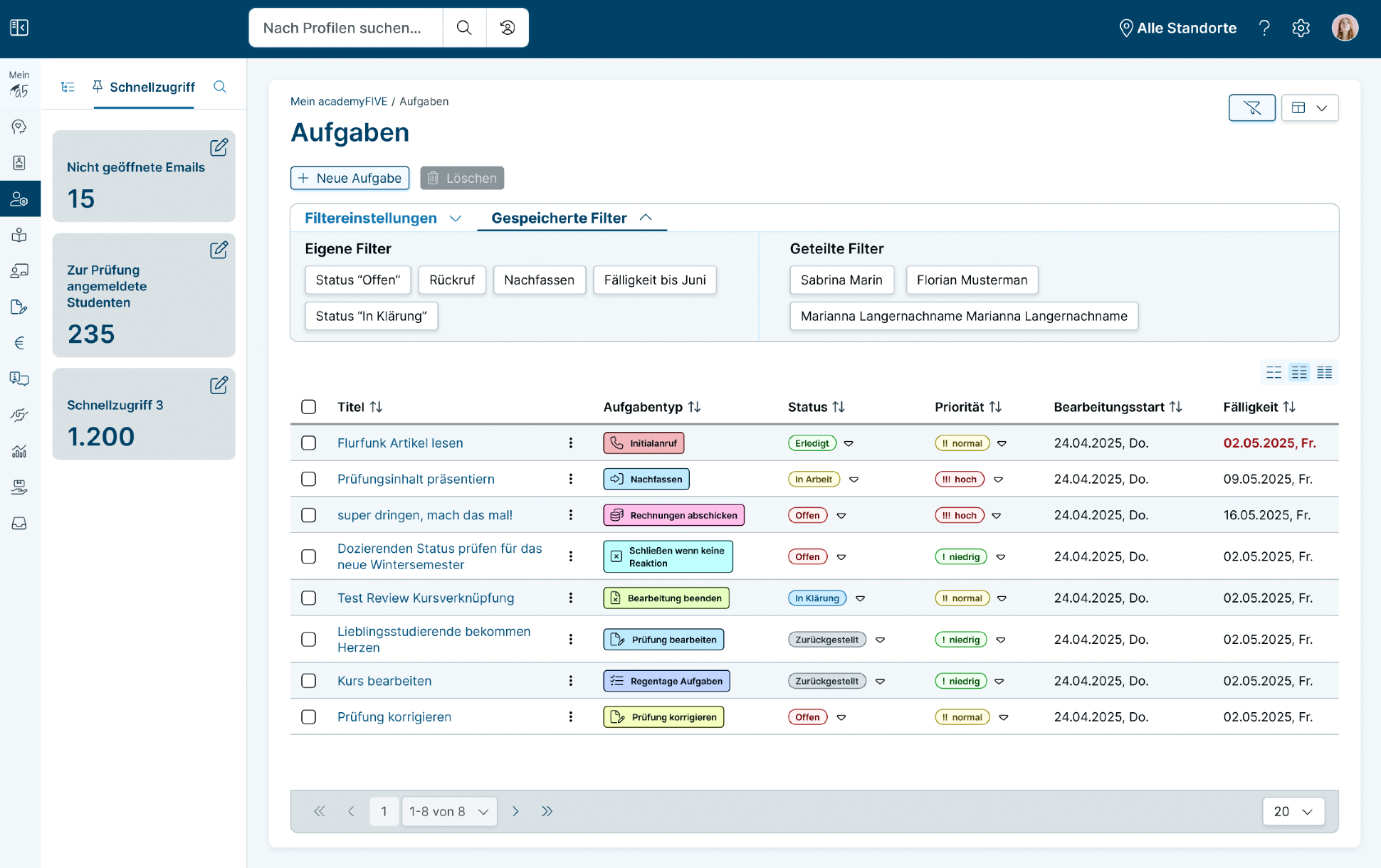The width and height of the screenshot is (1381, 868).
Task: Select the checkbox for the Prüfung korrigieren row
Action: (x=308, y=717)
